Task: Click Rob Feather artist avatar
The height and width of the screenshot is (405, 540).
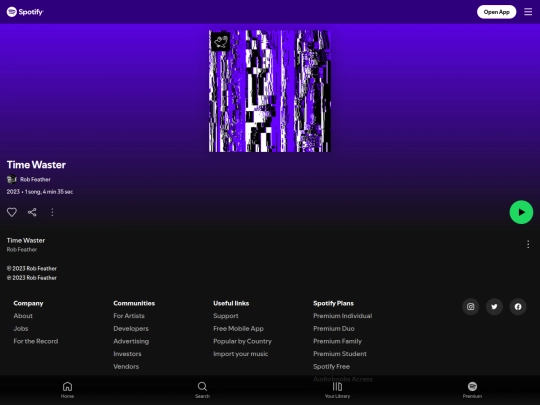Action: click(x=11, y=179)
